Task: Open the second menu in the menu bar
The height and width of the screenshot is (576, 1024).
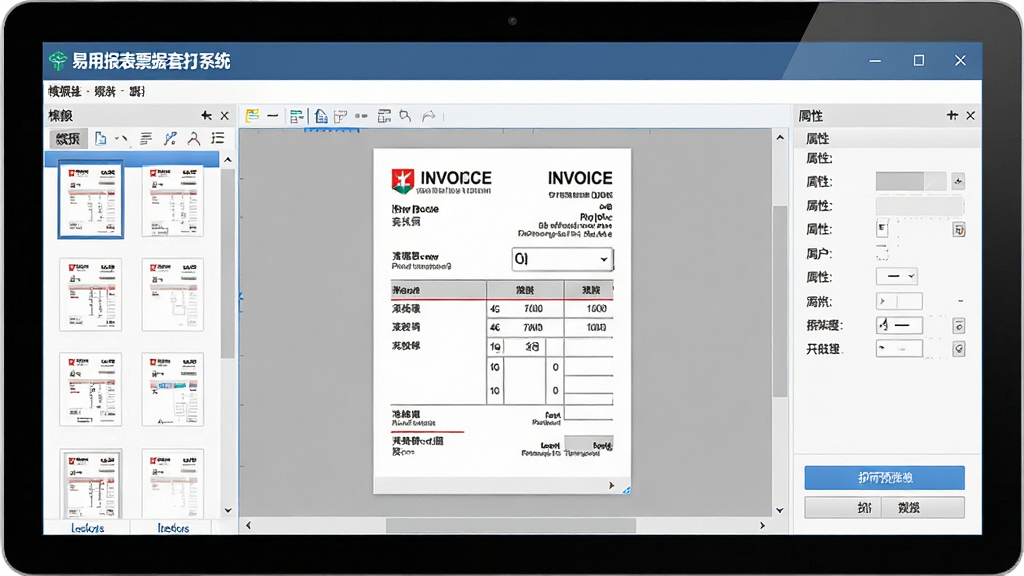Action: tap(104, 91)
